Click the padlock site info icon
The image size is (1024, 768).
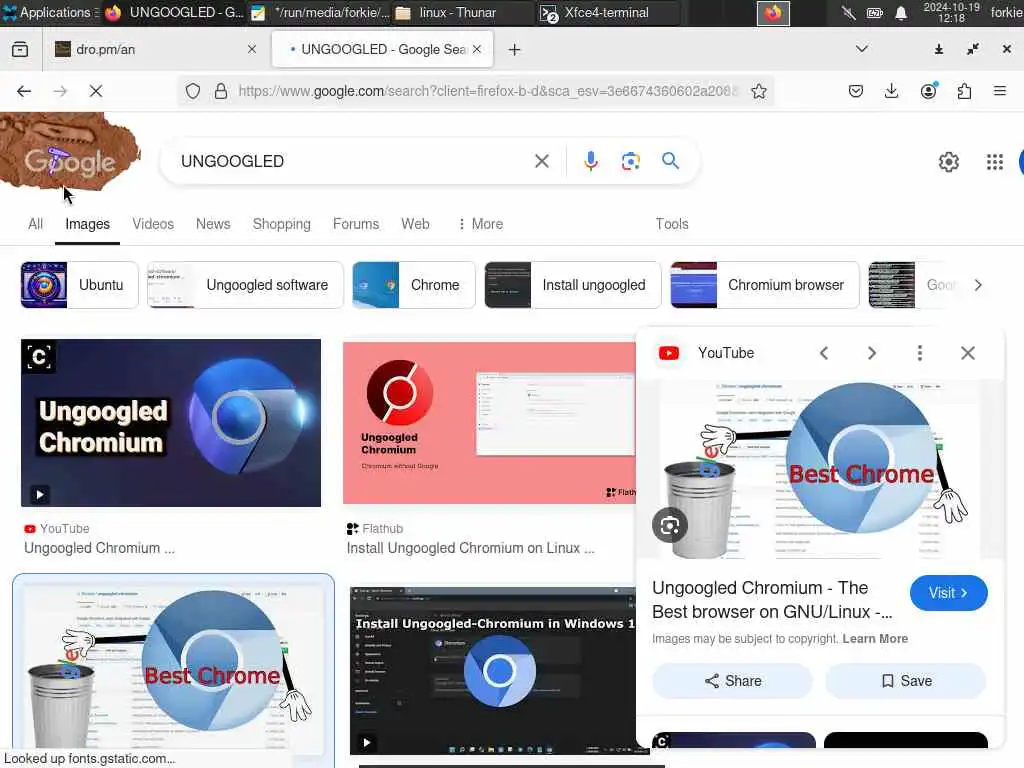[x=221, y=91]
